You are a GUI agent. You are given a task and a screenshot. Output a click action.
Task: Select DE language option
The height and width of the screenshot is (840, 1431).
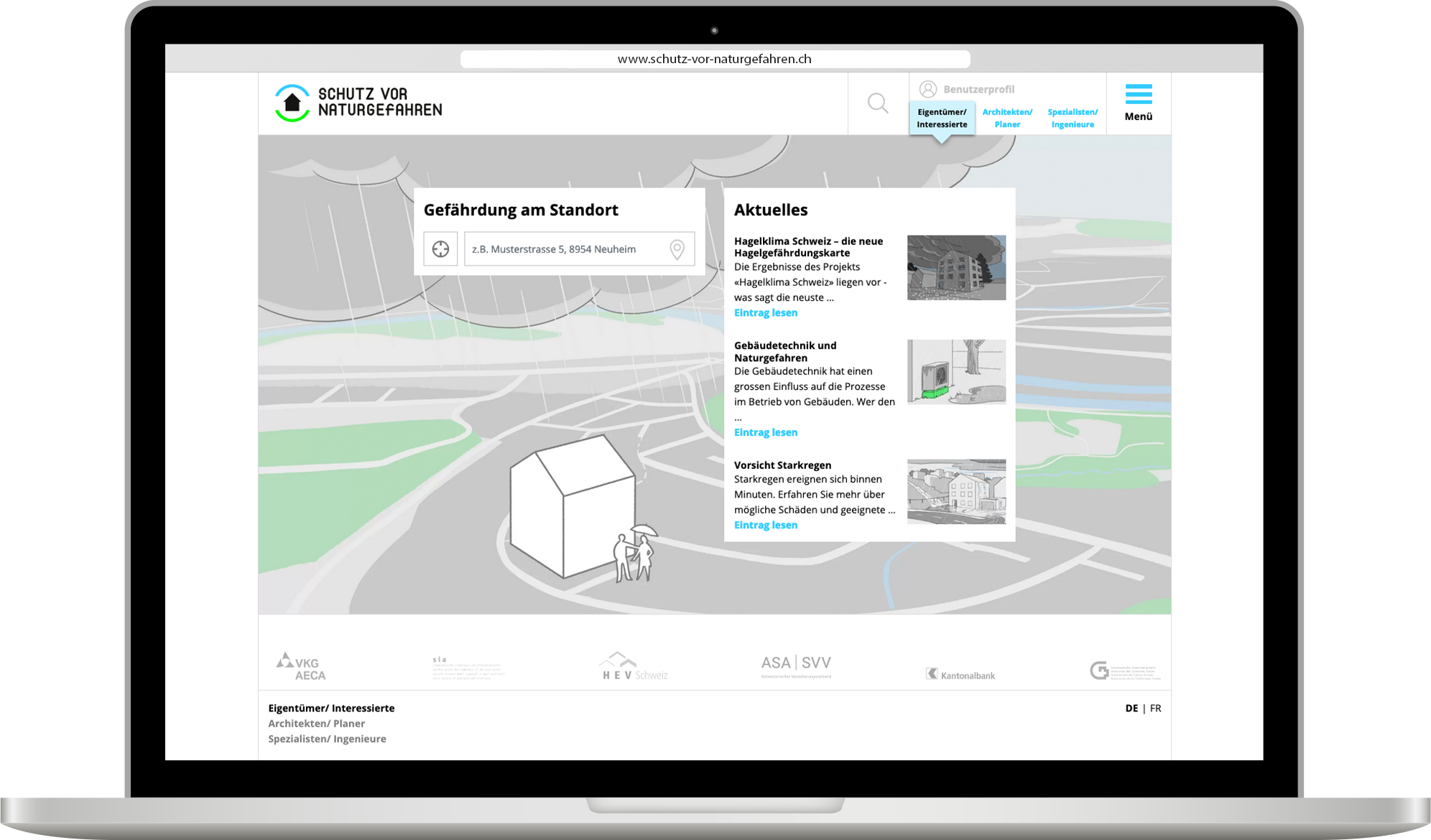[1131, 708]
